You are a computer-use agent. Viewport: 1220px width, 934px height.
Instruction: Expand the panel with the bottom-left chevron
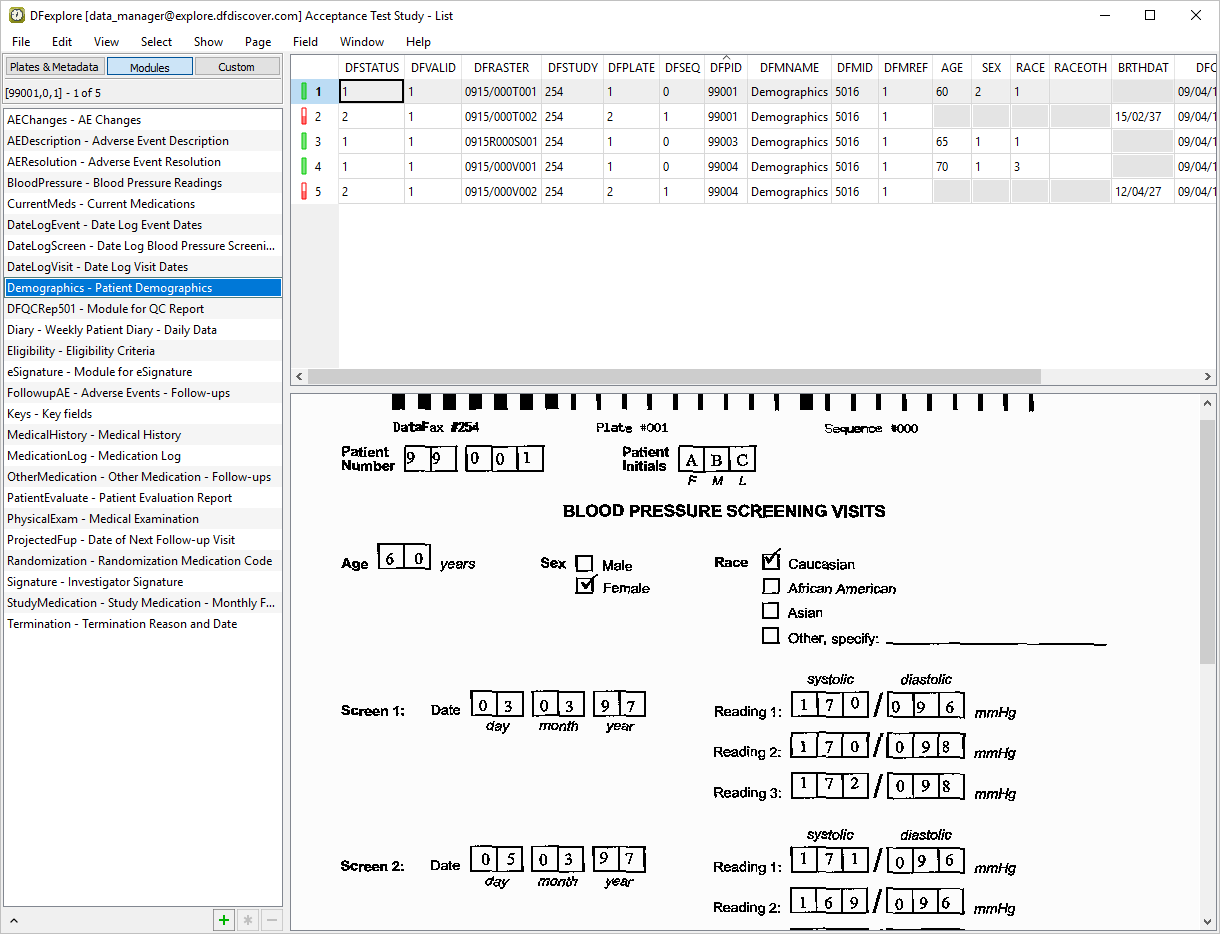pos(14,920)
